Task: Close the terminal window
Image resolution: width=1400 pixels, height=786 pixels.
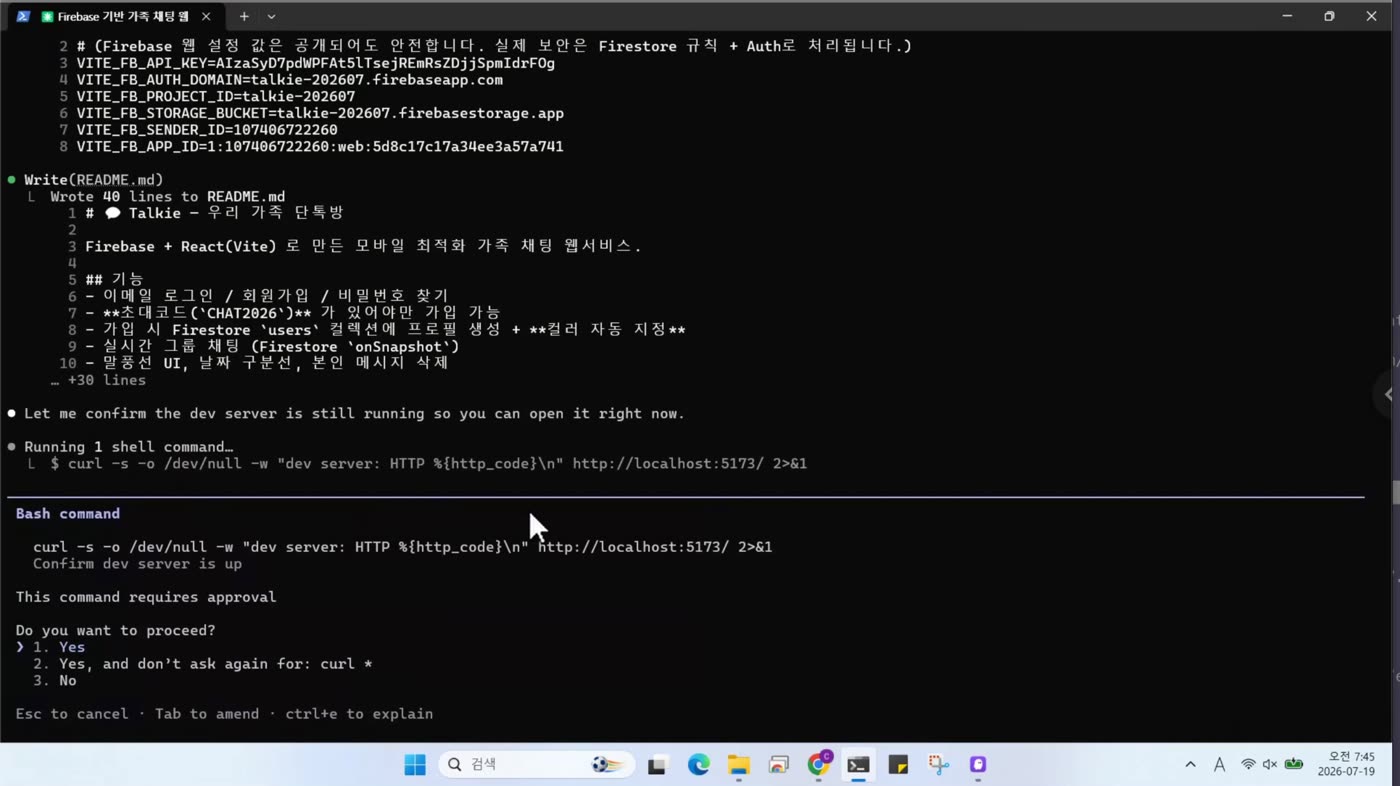Action: (1371, 16)
